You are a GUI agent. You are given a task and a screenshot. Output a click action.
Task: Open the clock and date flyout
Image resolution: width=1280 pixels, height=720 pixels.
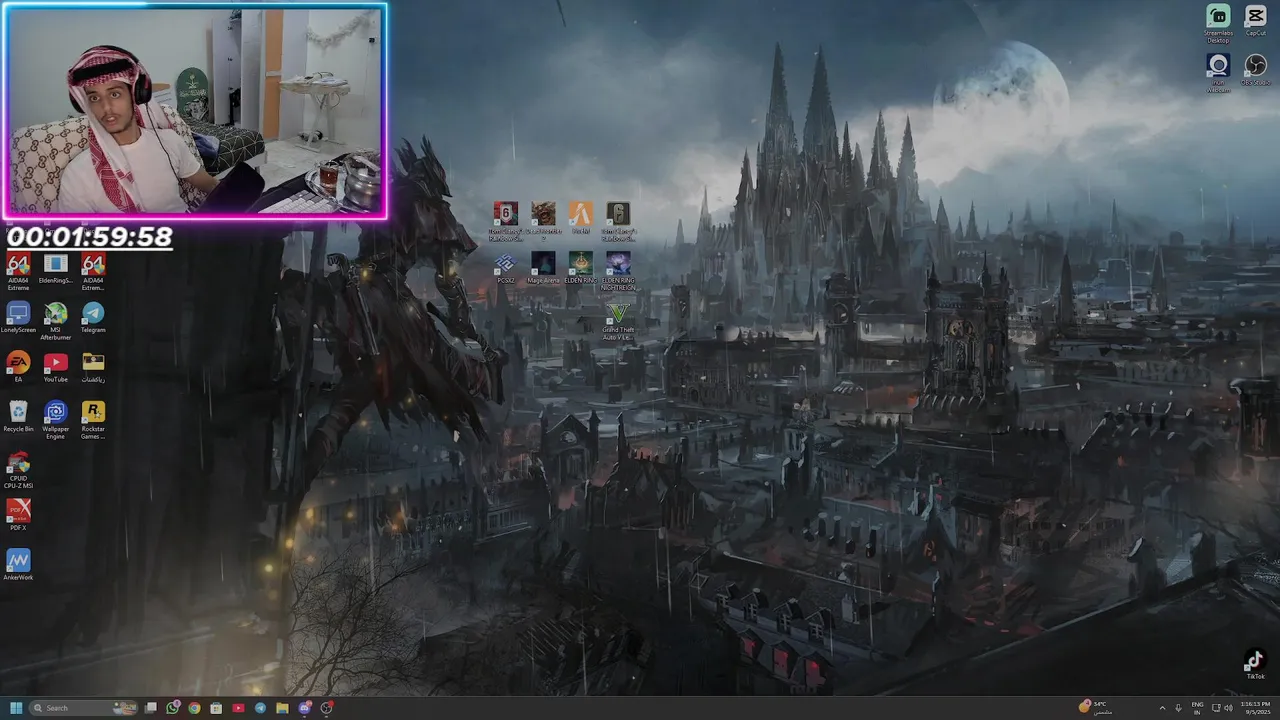pyautogui.click(x=1256, y=708)
